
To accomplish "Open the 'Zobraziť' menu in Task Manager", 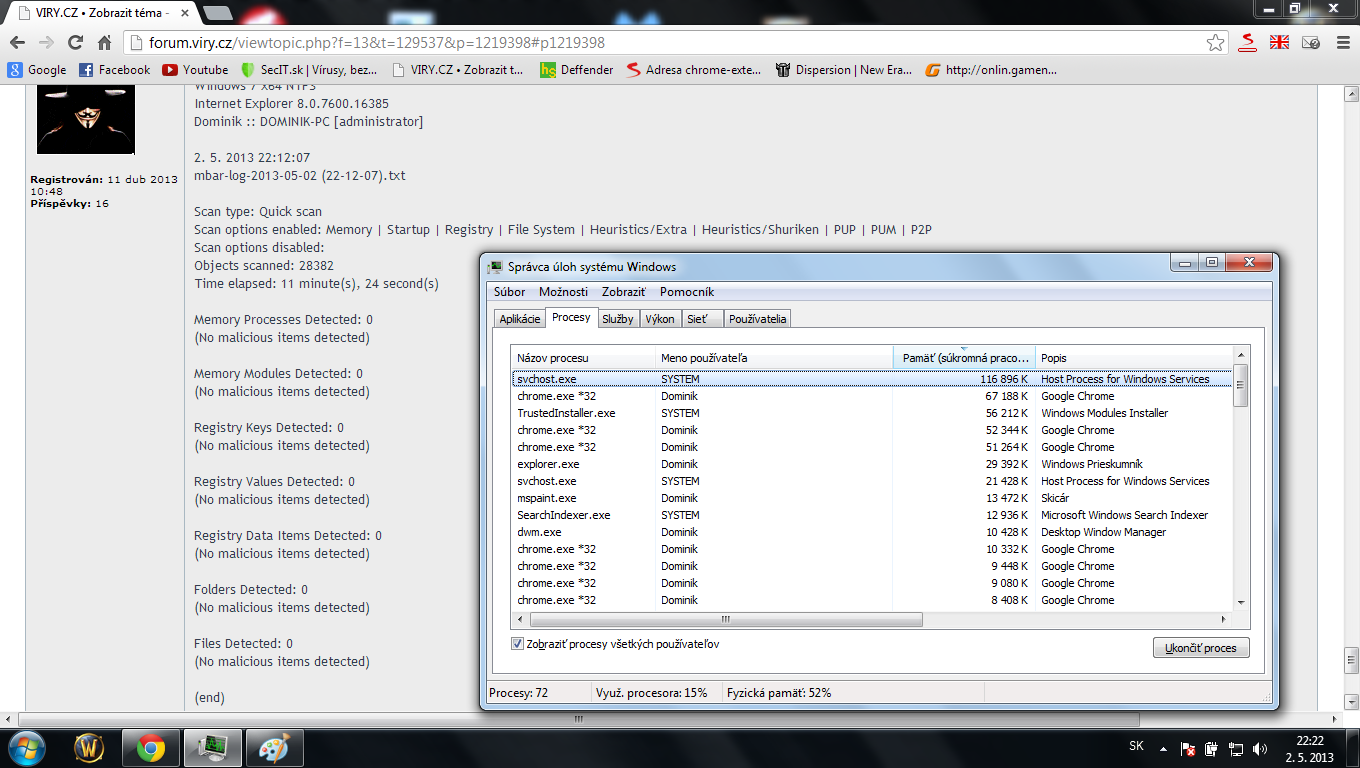I will pos(623,292).
